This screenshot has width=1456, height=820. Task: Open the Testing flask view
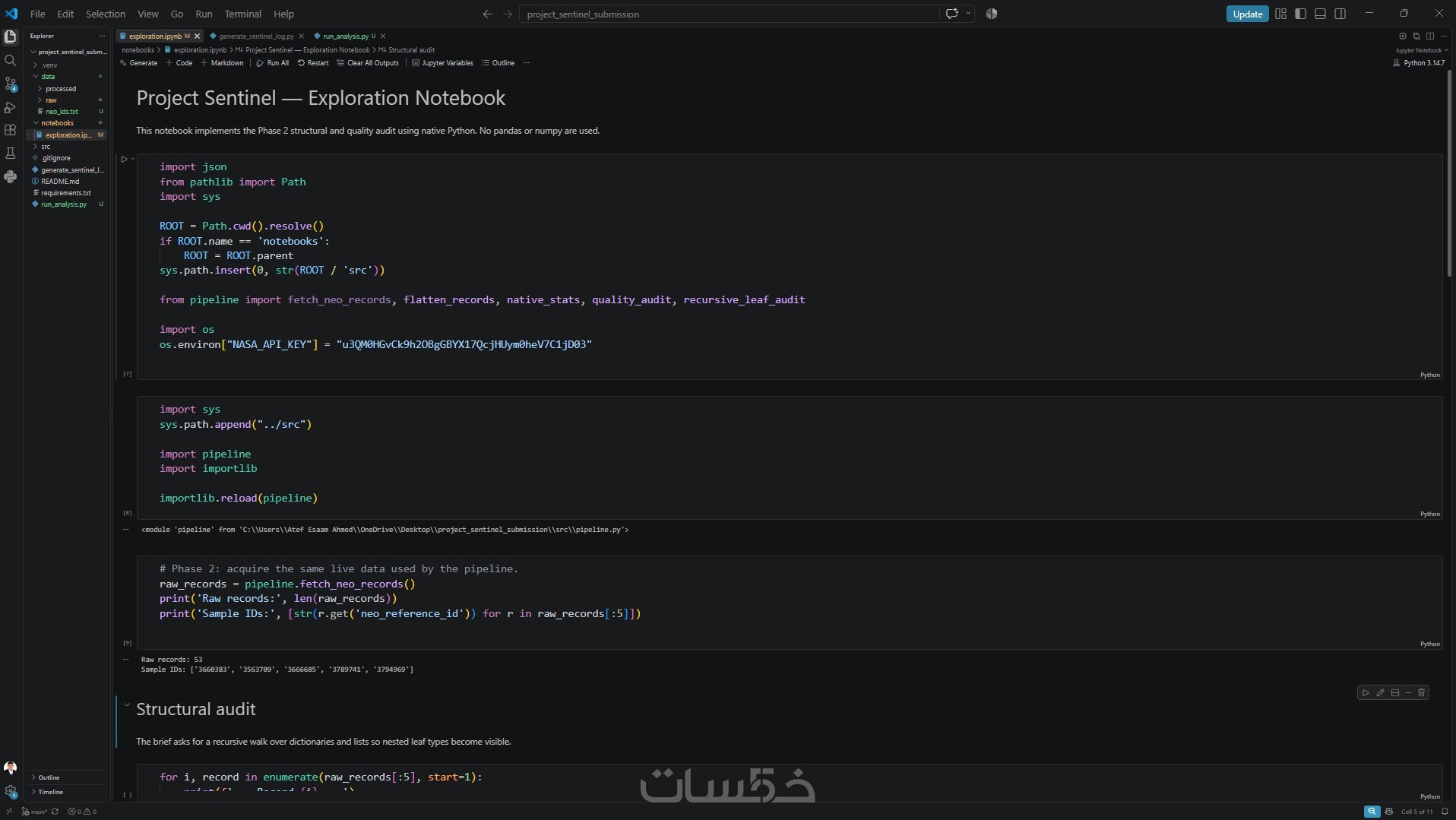(x=11, y=154)
